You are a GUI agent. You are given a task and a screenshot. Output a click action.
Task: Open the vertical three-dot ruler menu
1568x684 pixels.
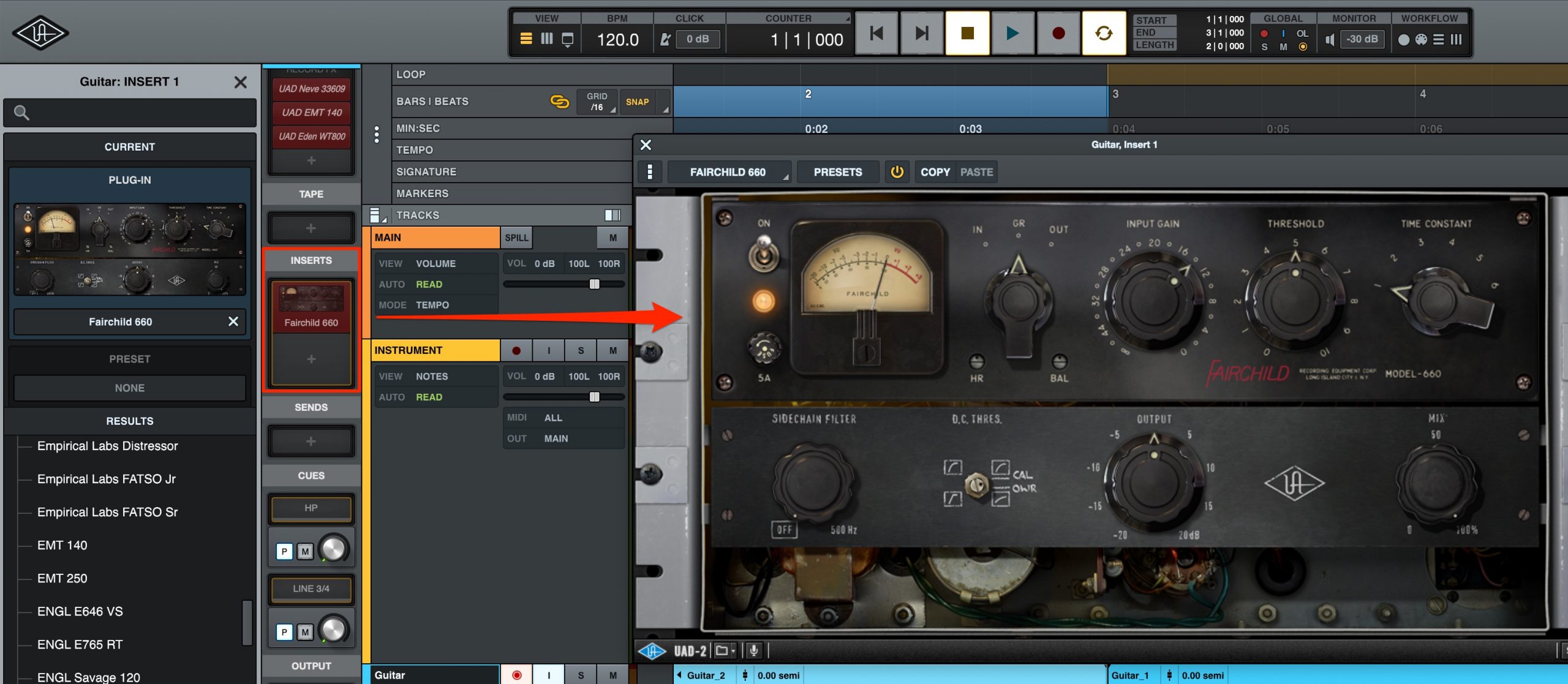click(x=376, y=134)
